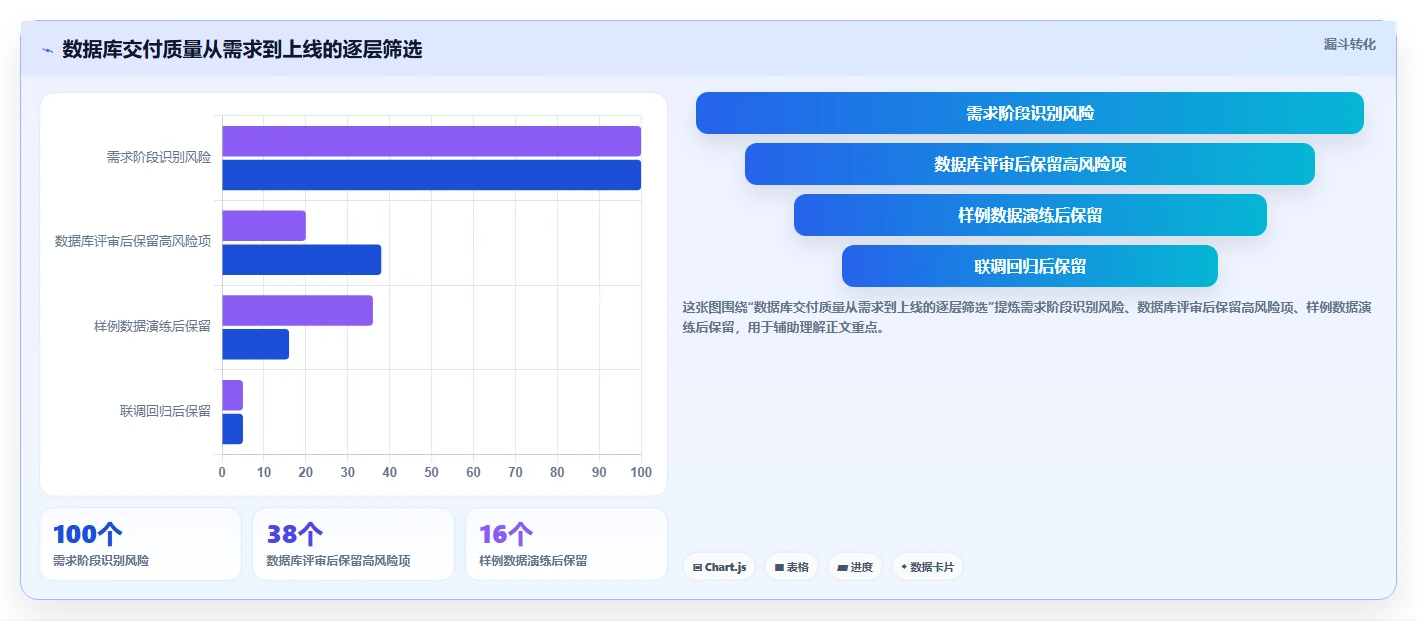Screen dimensions: 1417x621
Task: Click the 进度 tag chip
Action: click(x=855, y=567)
